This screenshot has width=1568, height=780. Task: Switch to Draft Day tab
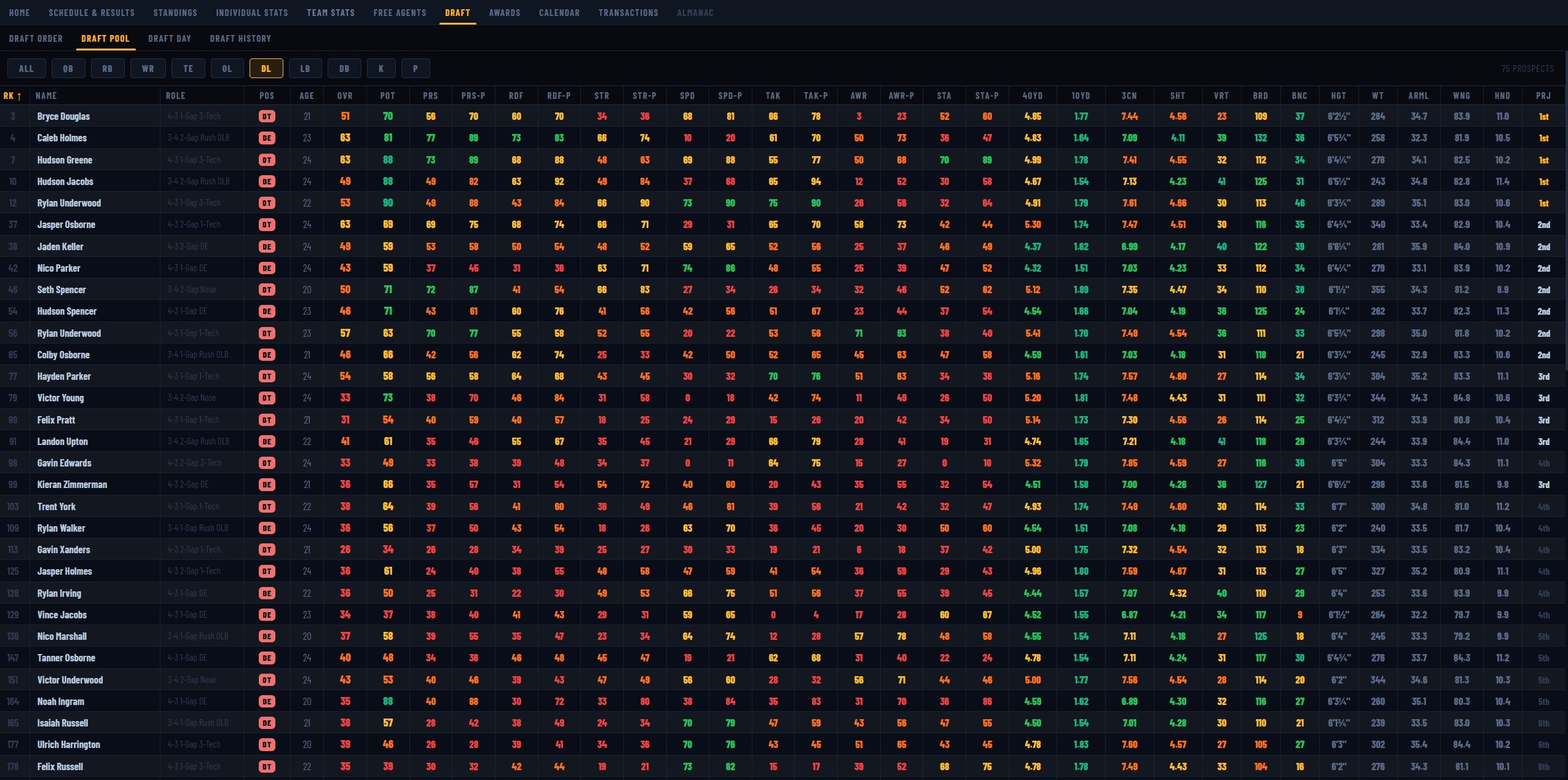point(170,38)
